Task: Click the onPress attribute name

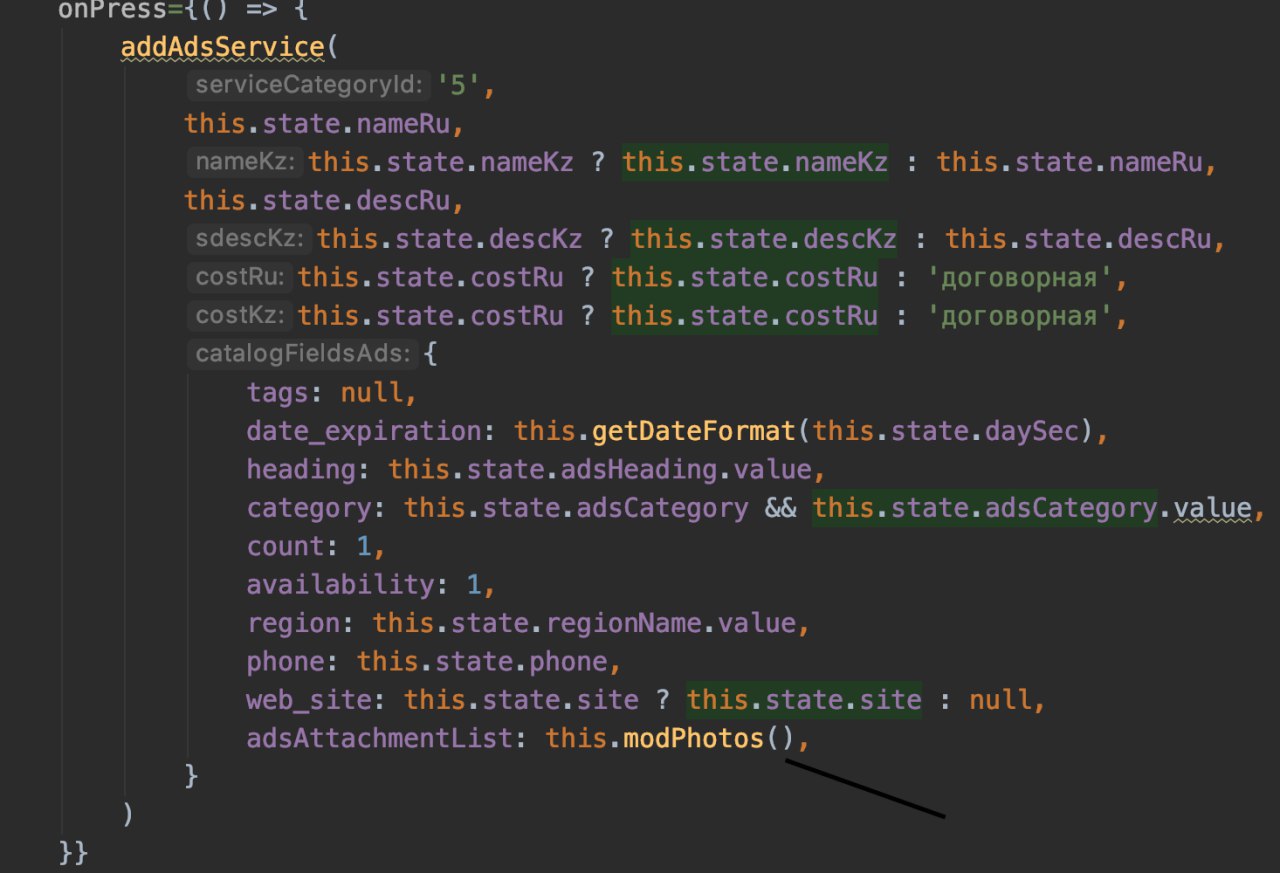Action: tap(113, 10)
